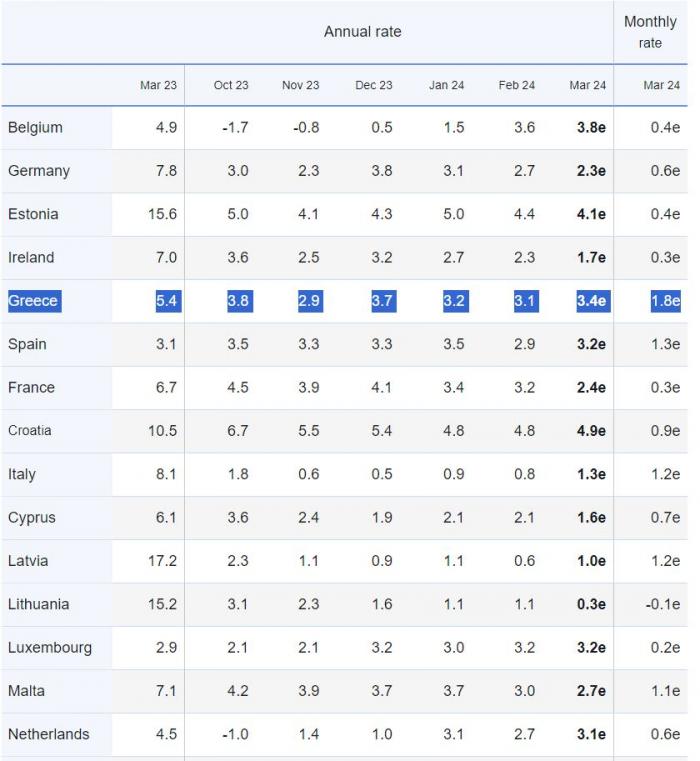Click the Belgium row label
700x761 pixels.
pos(35,128)
